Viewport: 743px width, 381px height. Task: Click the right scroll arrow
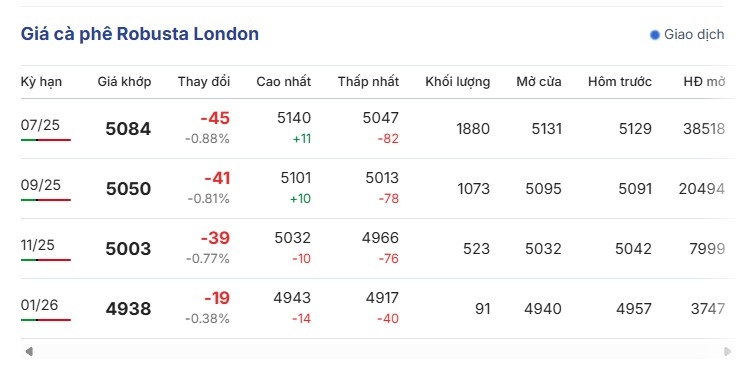(x=727, y=352)
